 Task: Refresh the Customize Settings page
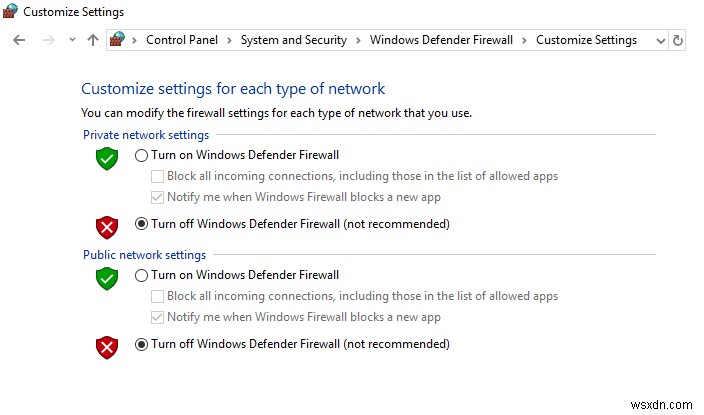[678, 40]
